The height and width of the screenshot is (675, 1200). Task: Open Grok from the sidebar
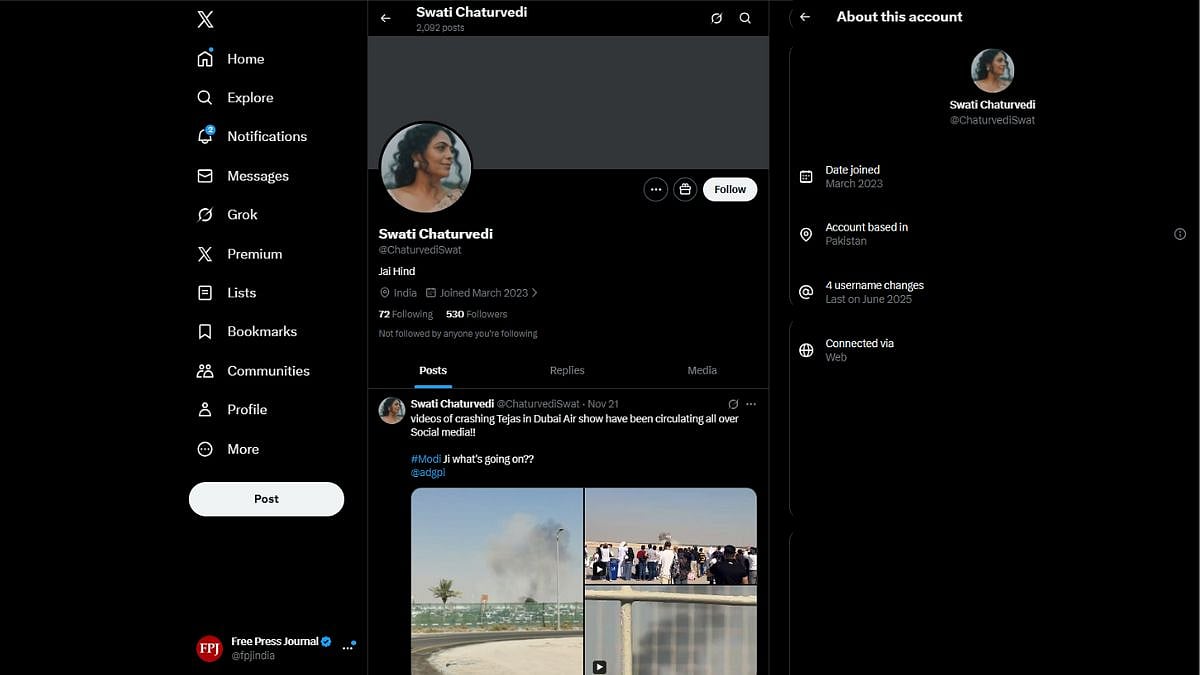242,214
